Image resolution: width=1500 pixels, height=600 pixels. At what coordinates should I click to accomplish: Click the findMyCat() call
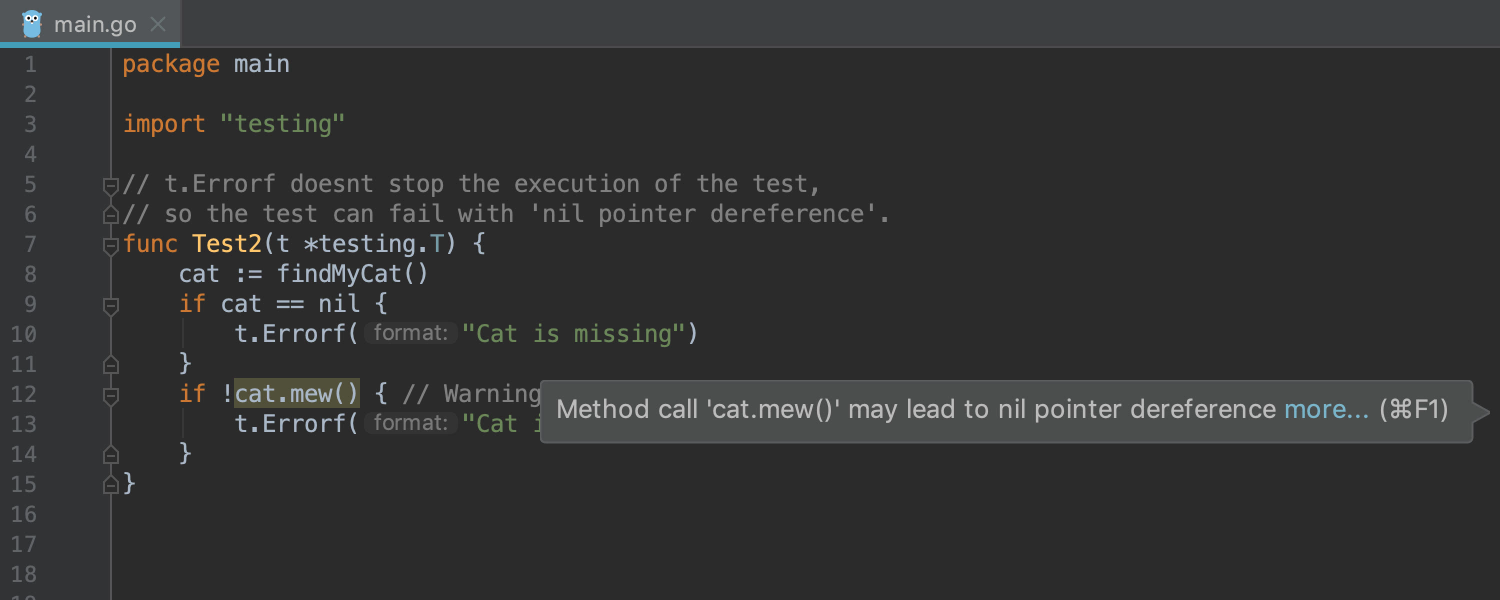352,274
